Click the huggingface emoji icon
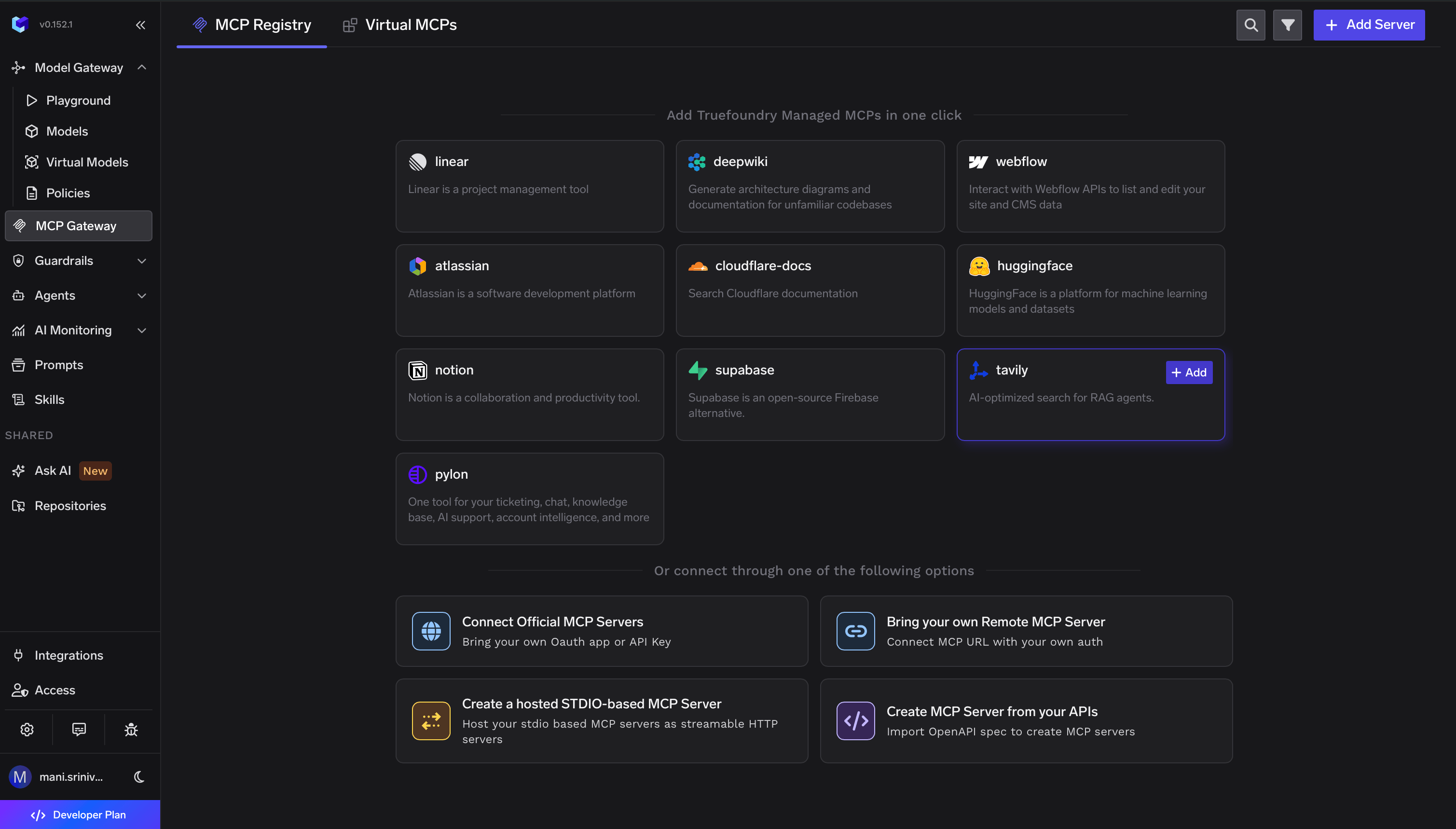The image size is (1456, 829). (x=979, y=266)
